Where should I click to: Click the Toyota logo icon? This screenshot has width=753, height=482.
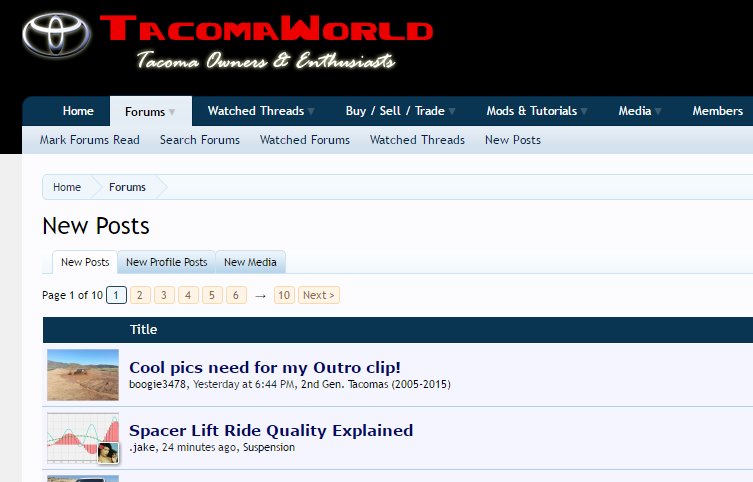coord(56,35)
